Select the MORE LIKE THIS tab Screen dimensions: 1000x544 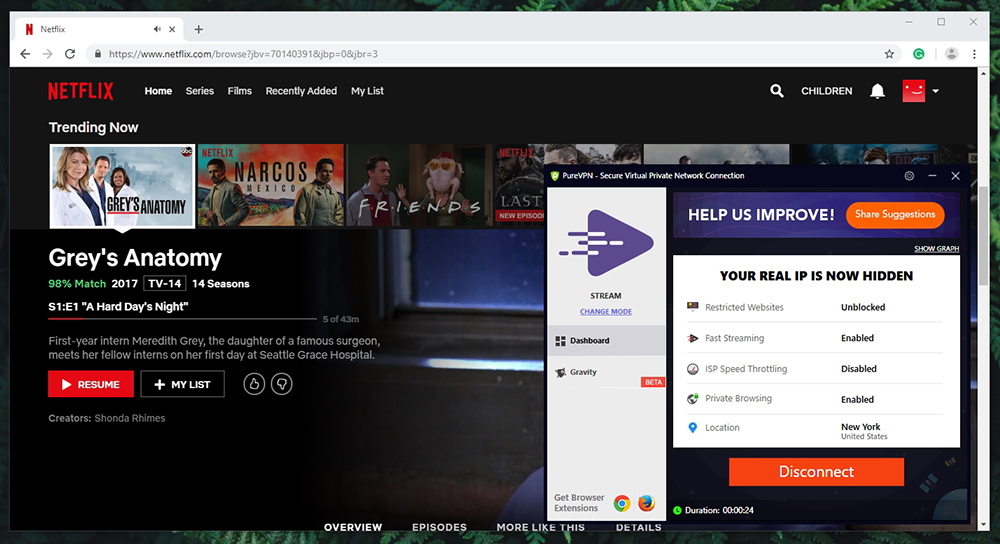541,527
